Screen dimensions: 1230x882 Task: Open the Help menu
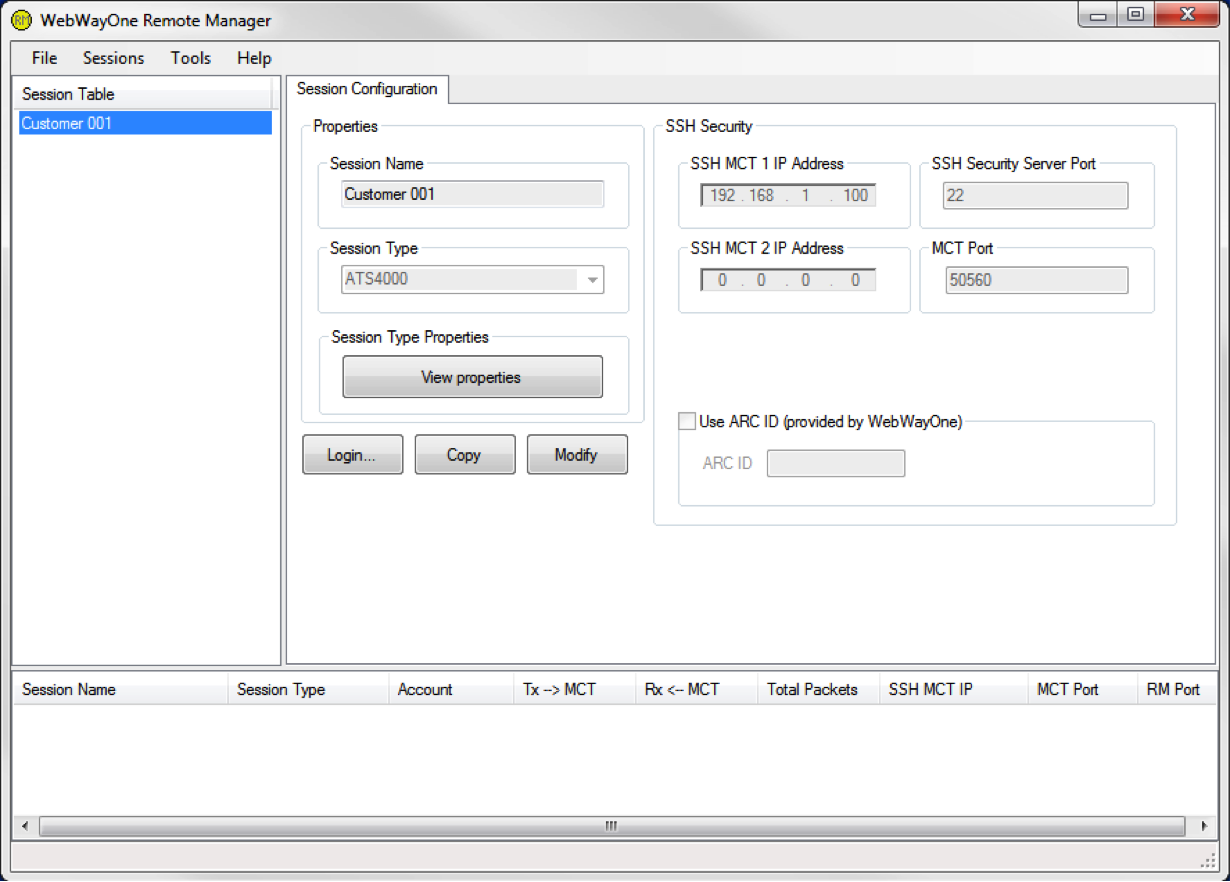coord(254,58)
